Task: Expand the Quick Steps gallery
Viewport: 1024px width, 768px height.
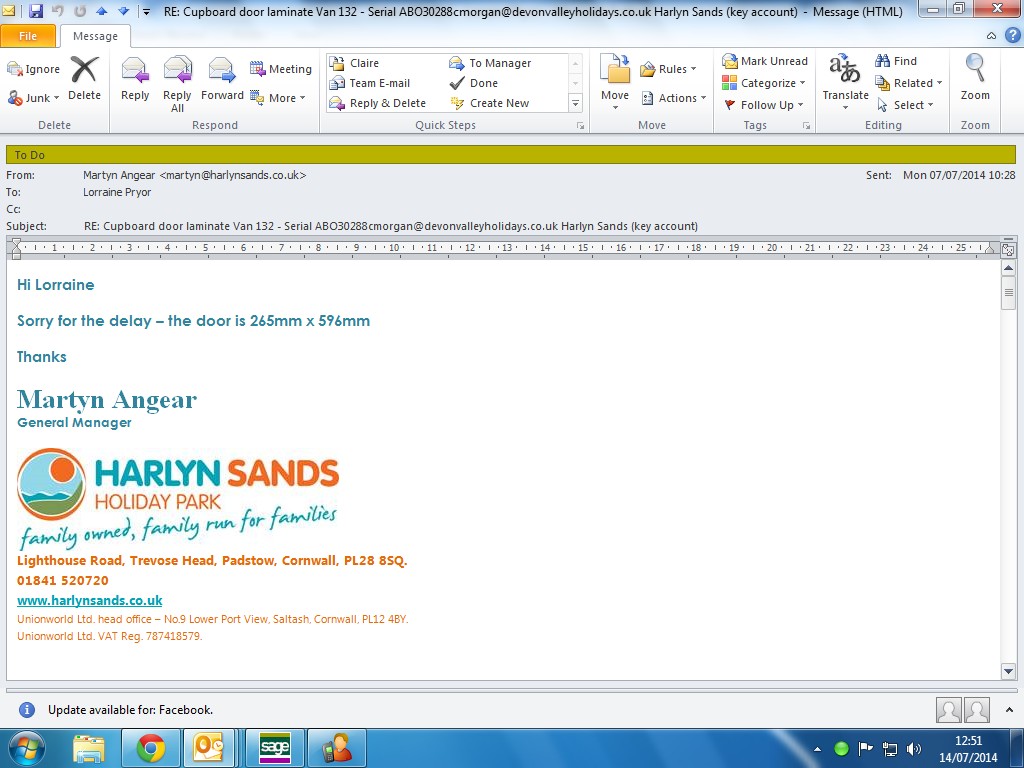Action: [x=575, y=104]
